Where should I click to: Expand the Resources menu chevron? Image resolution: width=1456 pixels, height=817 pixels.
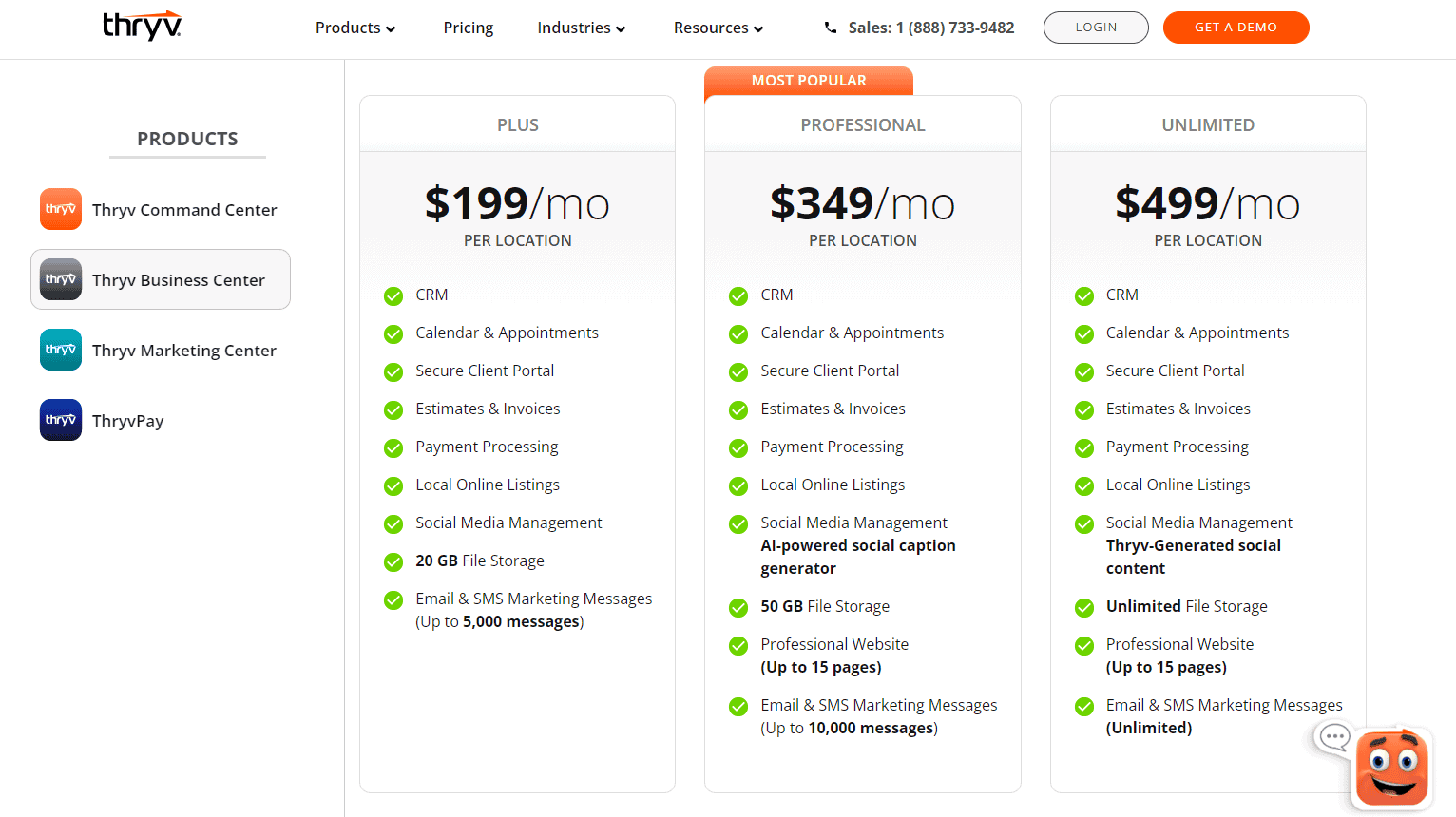(759, 28)
